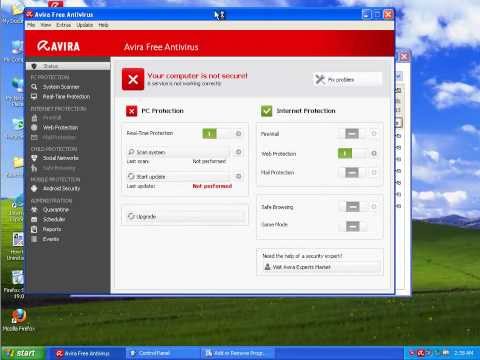Toggle the Mail Protection switch
This screenshot has width=480, height=360.
coord(352,172)
